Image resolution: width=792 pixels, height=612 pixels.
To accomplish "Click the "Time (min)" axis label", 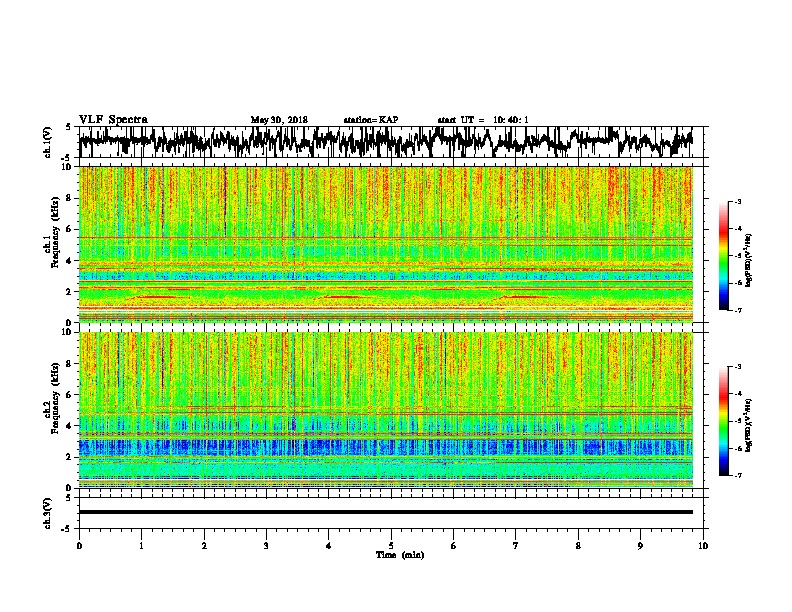I will (x=400, y=555).
